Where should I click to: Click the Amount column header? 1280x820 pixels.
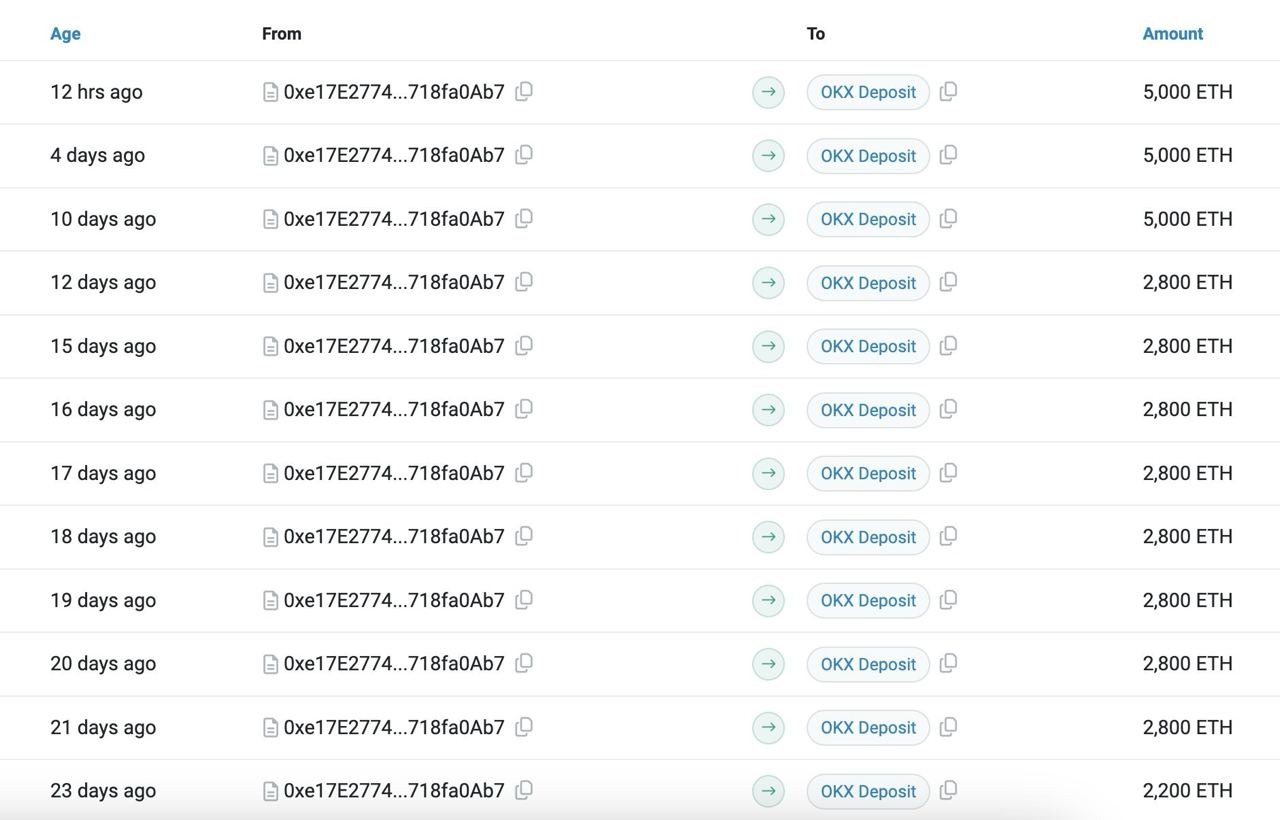(x=1172, y=34)
